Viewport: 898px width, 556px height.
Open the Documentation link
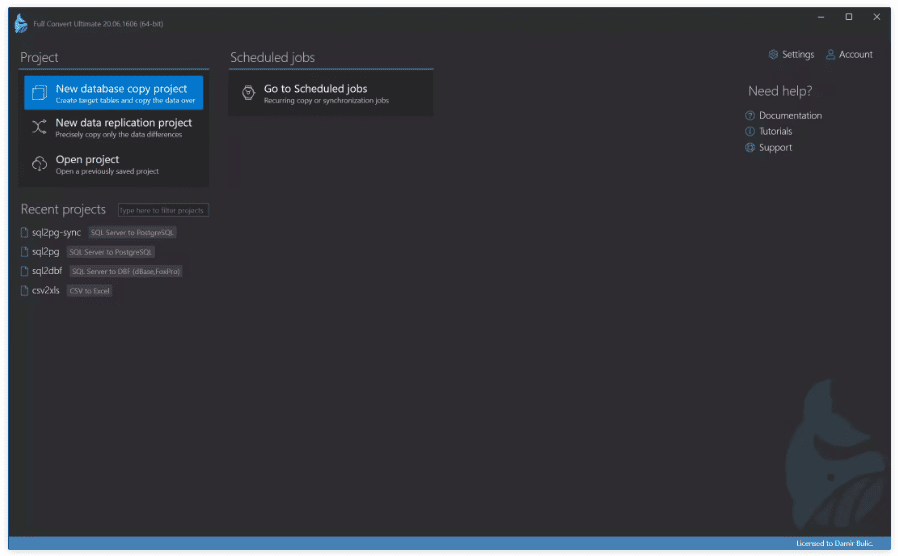pyautogui.click(x=783, y=116)
